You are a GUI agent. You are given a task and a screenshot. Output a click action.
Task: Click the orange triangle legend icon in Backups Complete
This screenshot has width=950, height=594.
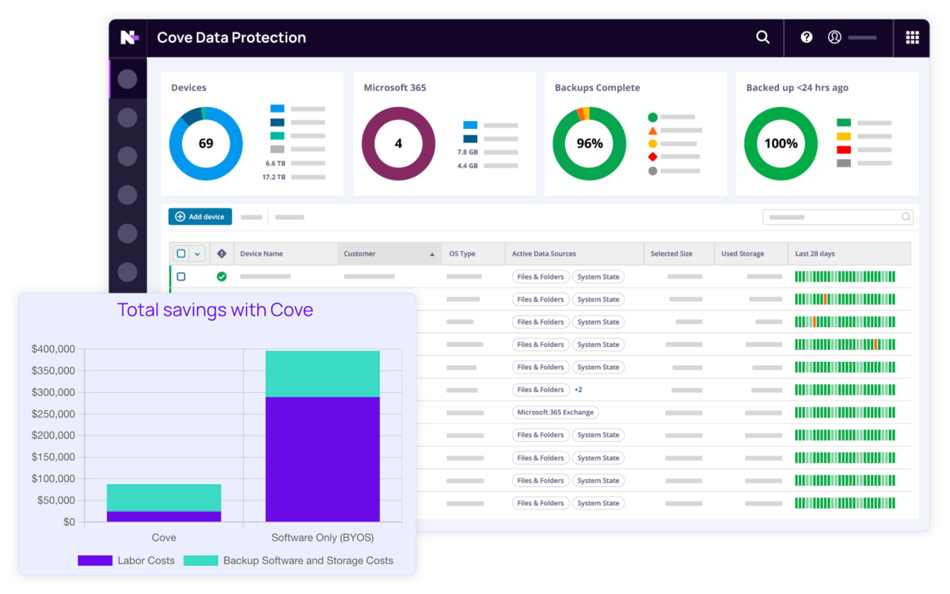pos(653,130)
